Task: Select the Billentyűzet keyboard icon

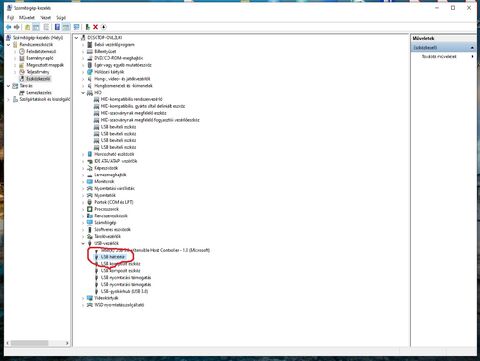Action: (x=89, y=51)
